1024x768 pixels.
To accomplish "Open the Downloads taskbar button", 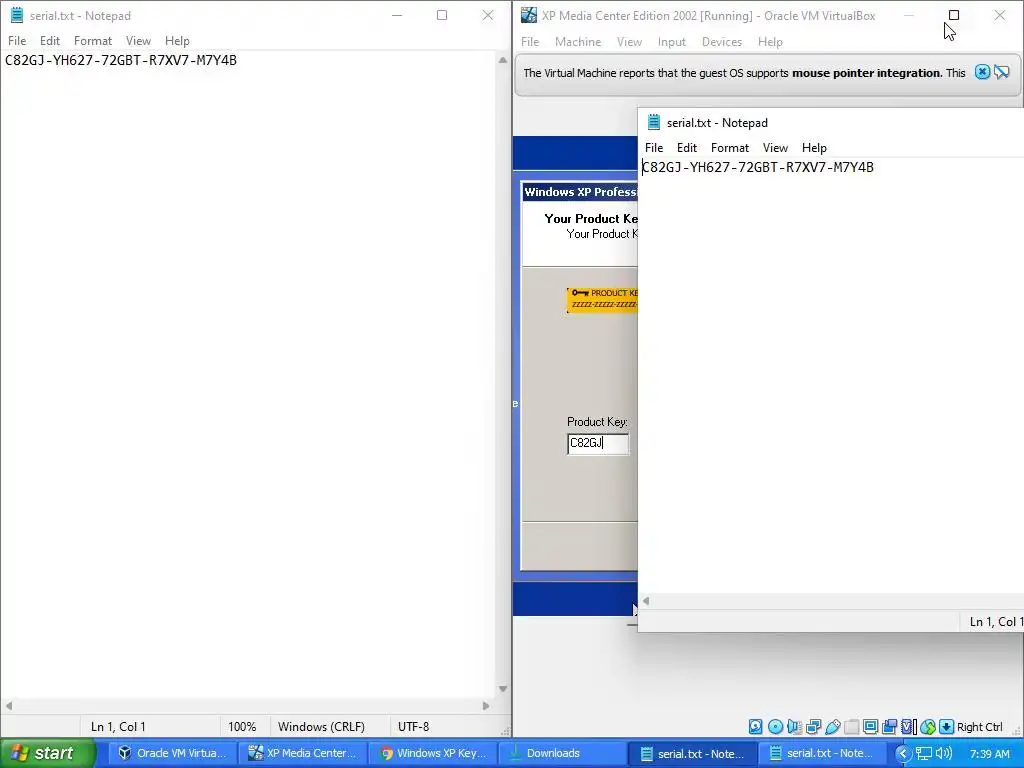I will (563, 754).
